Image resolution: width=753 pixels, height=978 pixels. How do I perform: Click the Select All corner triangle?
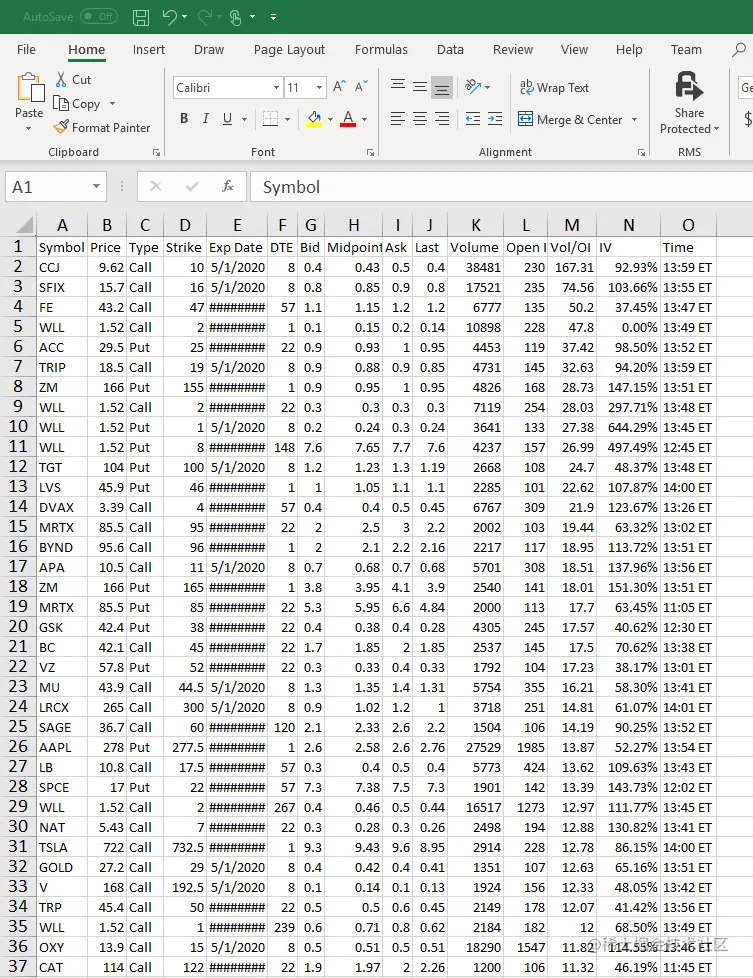pyautogui.click(x=26, y=225)
